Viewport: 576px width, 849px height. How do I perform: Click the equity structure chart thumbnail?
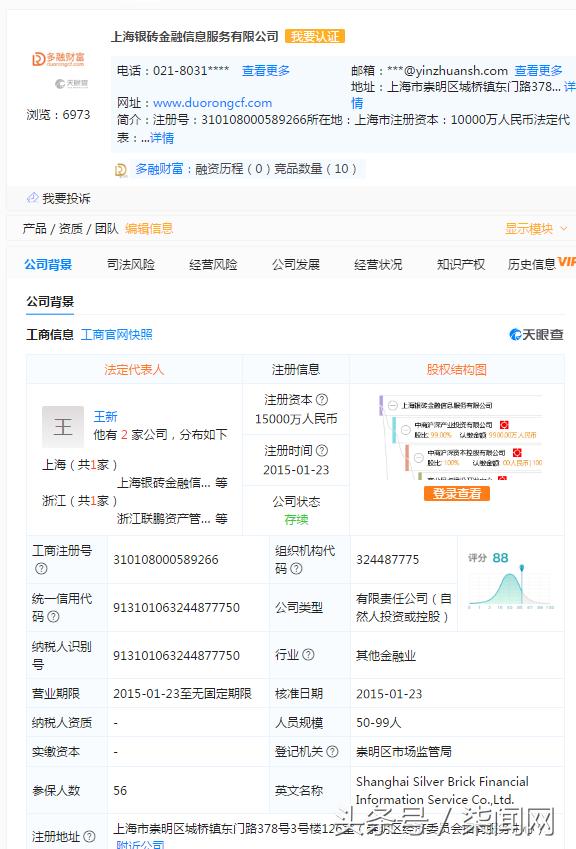tap(461, 437)
